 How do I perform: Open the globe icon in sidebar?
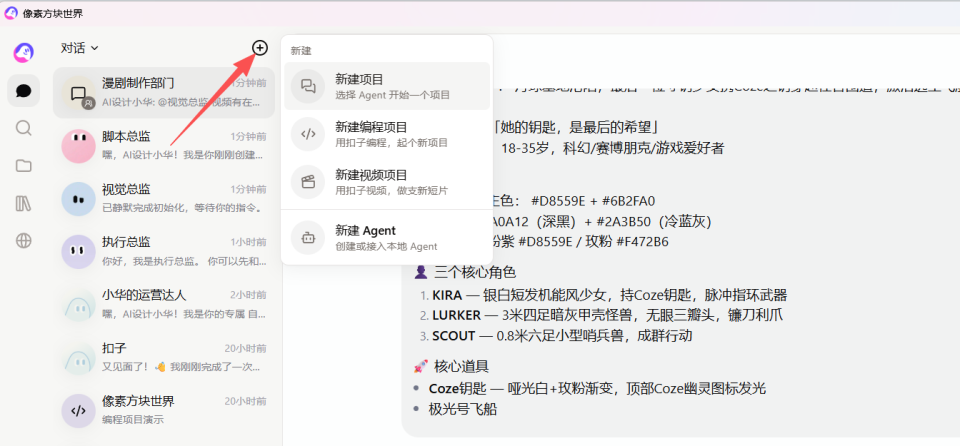tap(24, 241)
